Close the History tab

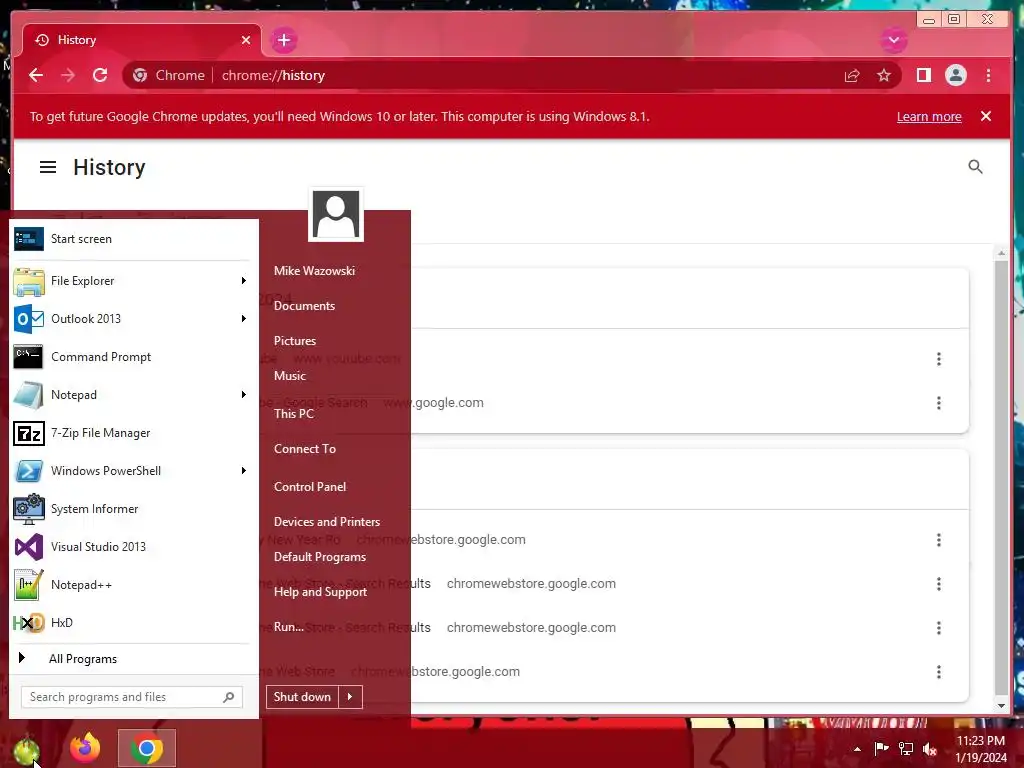246,40
